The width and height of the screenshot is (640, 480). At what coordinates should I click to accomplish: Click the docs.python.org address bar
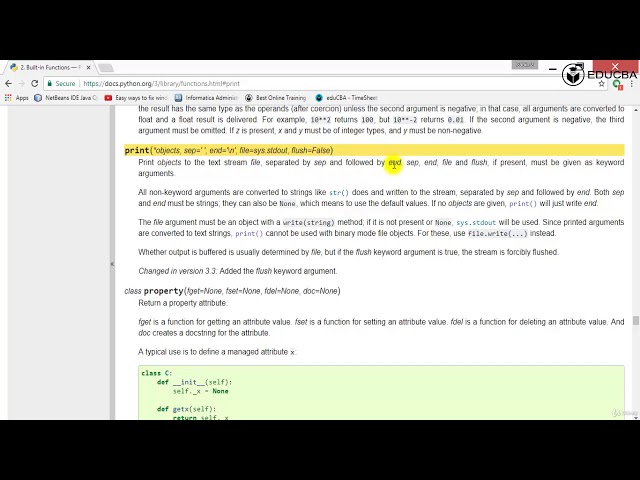327,84
